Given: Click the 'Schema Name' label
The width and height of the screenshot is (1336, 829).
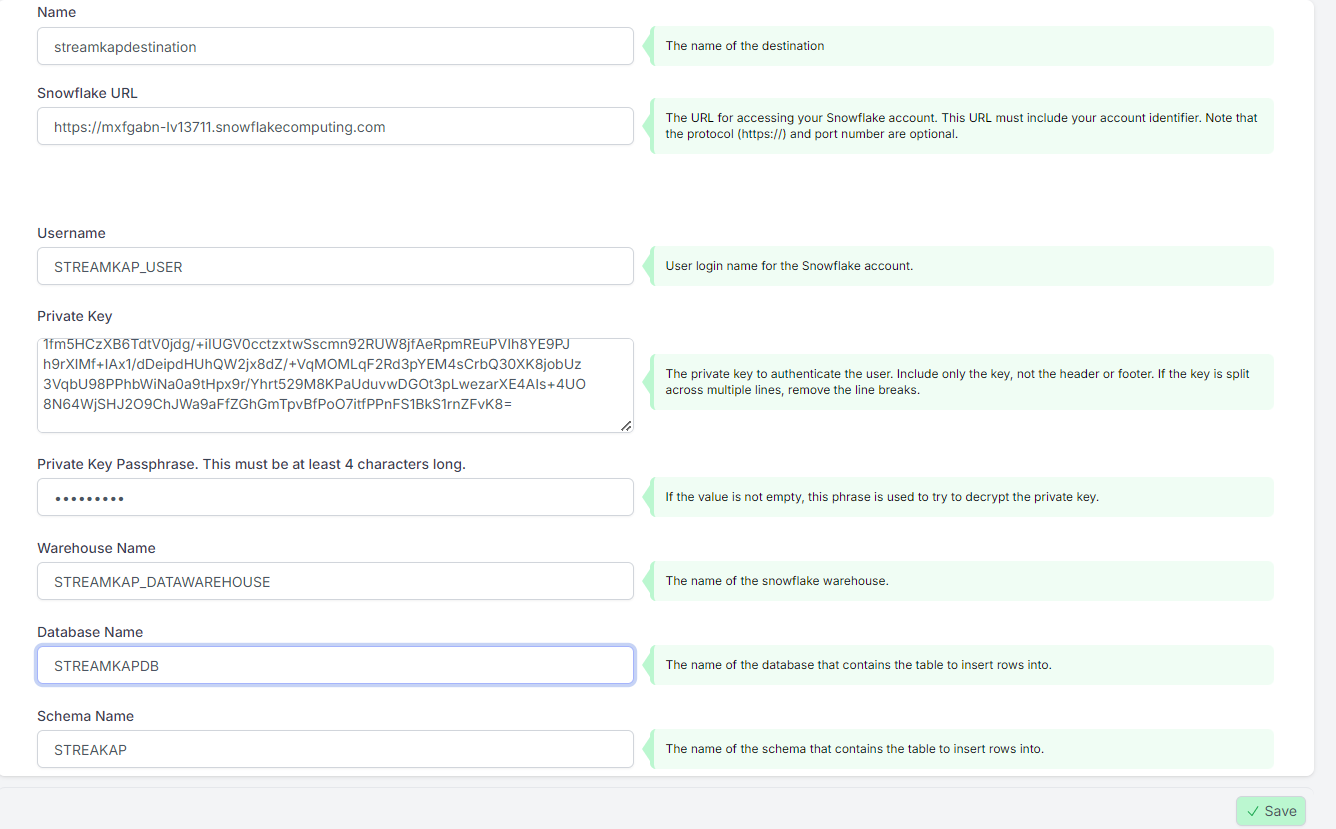Looking at the screenshot, I should (85, 716).
